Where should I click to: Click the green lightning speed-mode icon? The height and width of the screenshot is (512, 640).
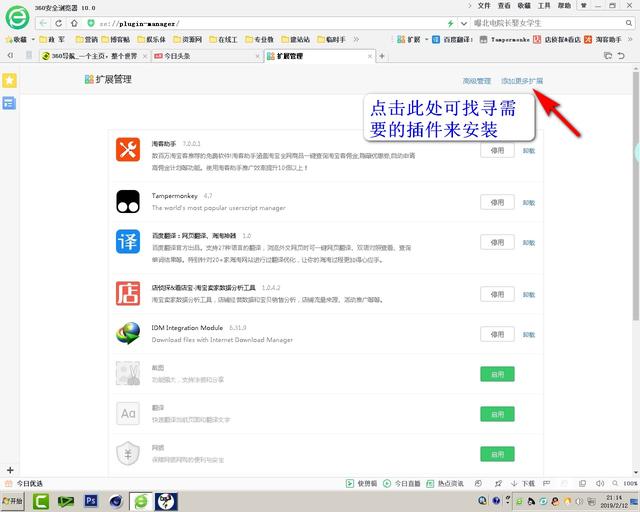pyautogui.click(x=450, y=24)
